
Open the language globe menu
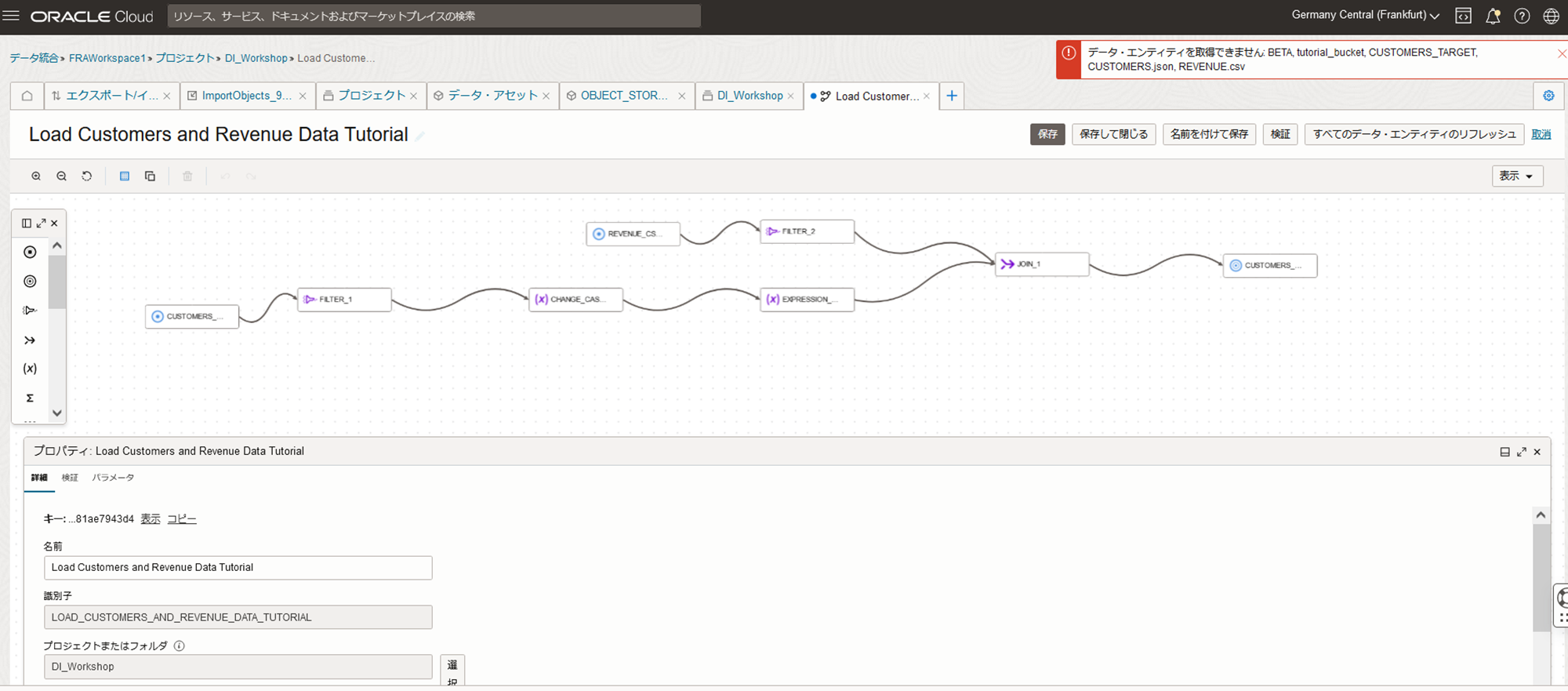tap(1551, 16)
